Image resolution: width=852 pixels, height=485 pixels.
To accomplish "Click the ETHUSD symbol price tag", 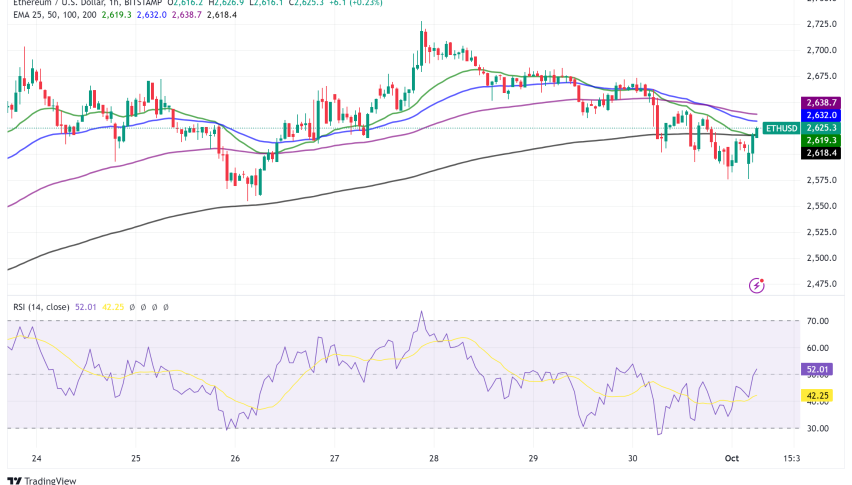I will pos(779,128).
